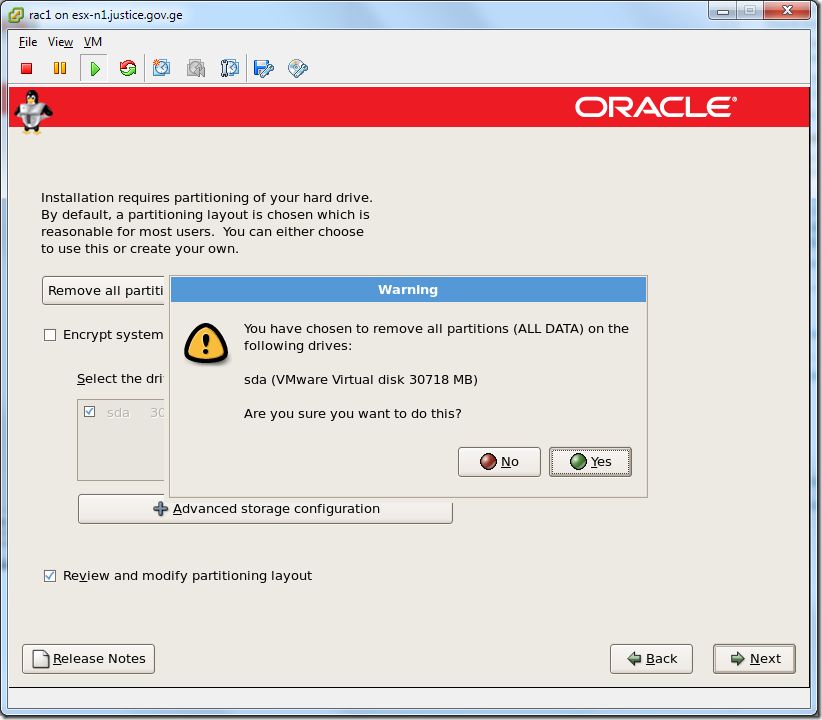
Task: Take a snapshot of the VM
Action: tap(161, 68)
